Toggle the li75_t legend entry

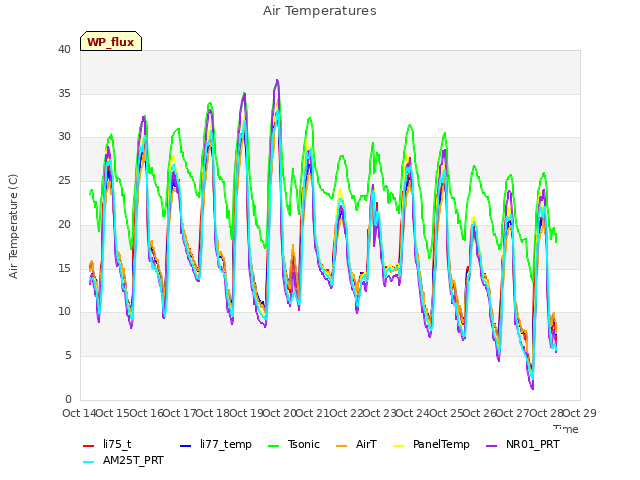coord(107,444)
